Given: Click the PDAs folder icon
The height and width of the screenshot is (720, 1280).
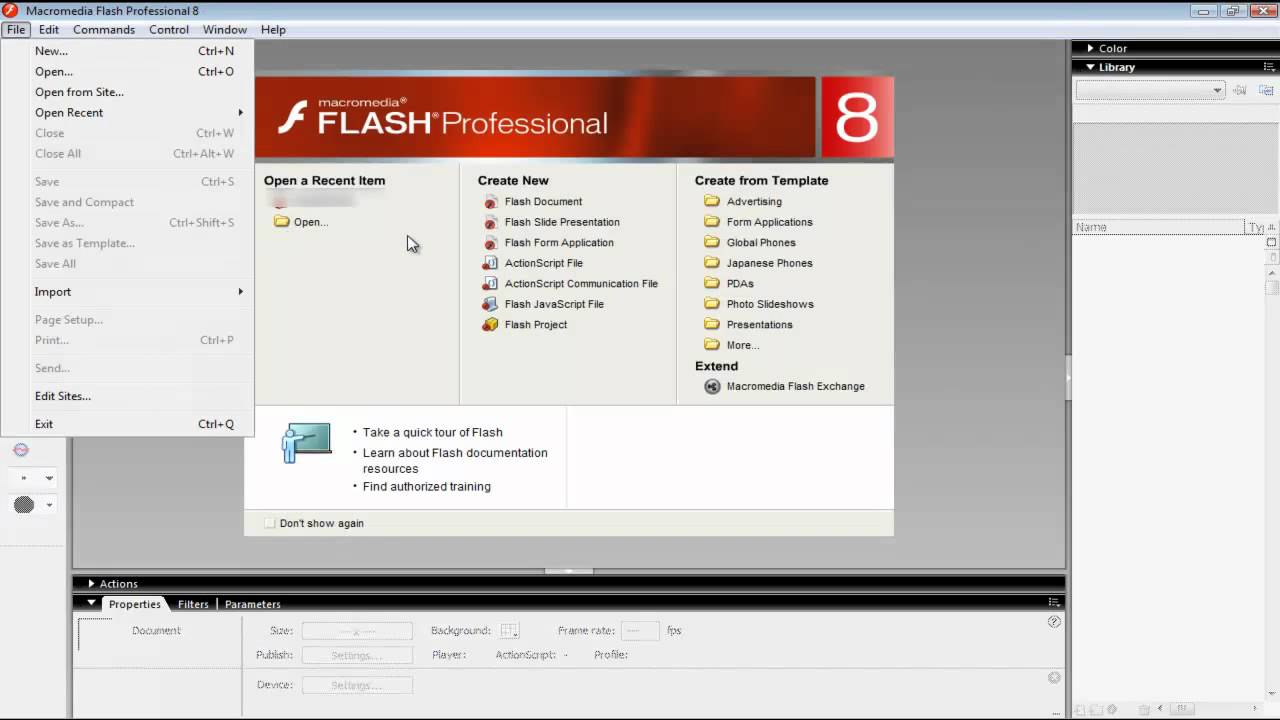Looking at the screenshot, I should [x=712, y=283].
